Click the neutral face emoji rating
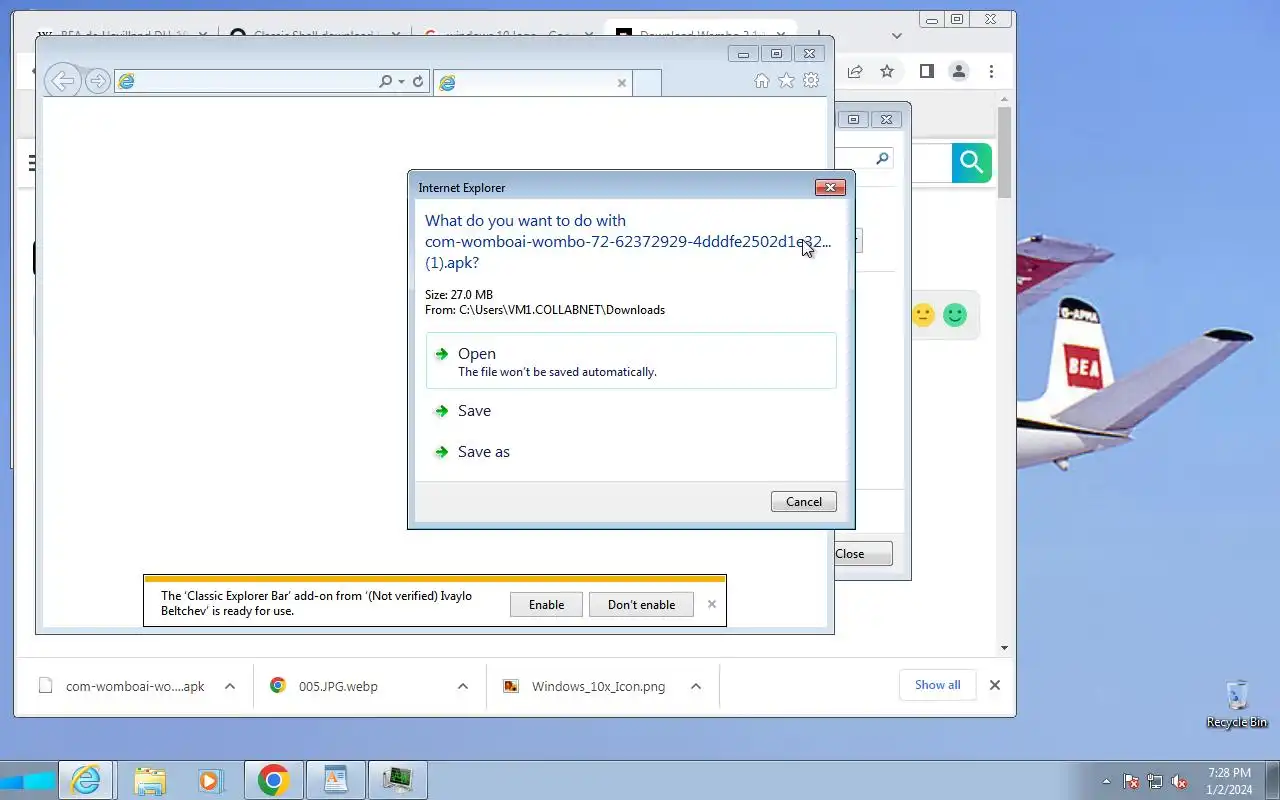This screenshot has height=800, width=1280. [x=923, y=316]
